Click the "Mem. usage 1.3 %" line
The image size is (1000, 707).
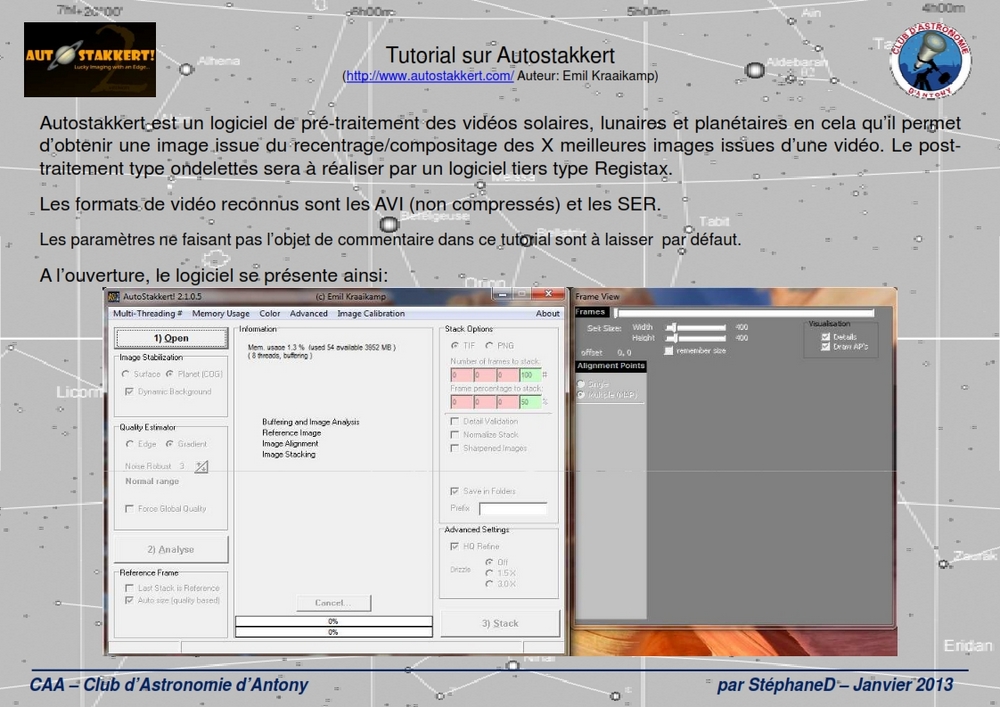pos(321,347)
